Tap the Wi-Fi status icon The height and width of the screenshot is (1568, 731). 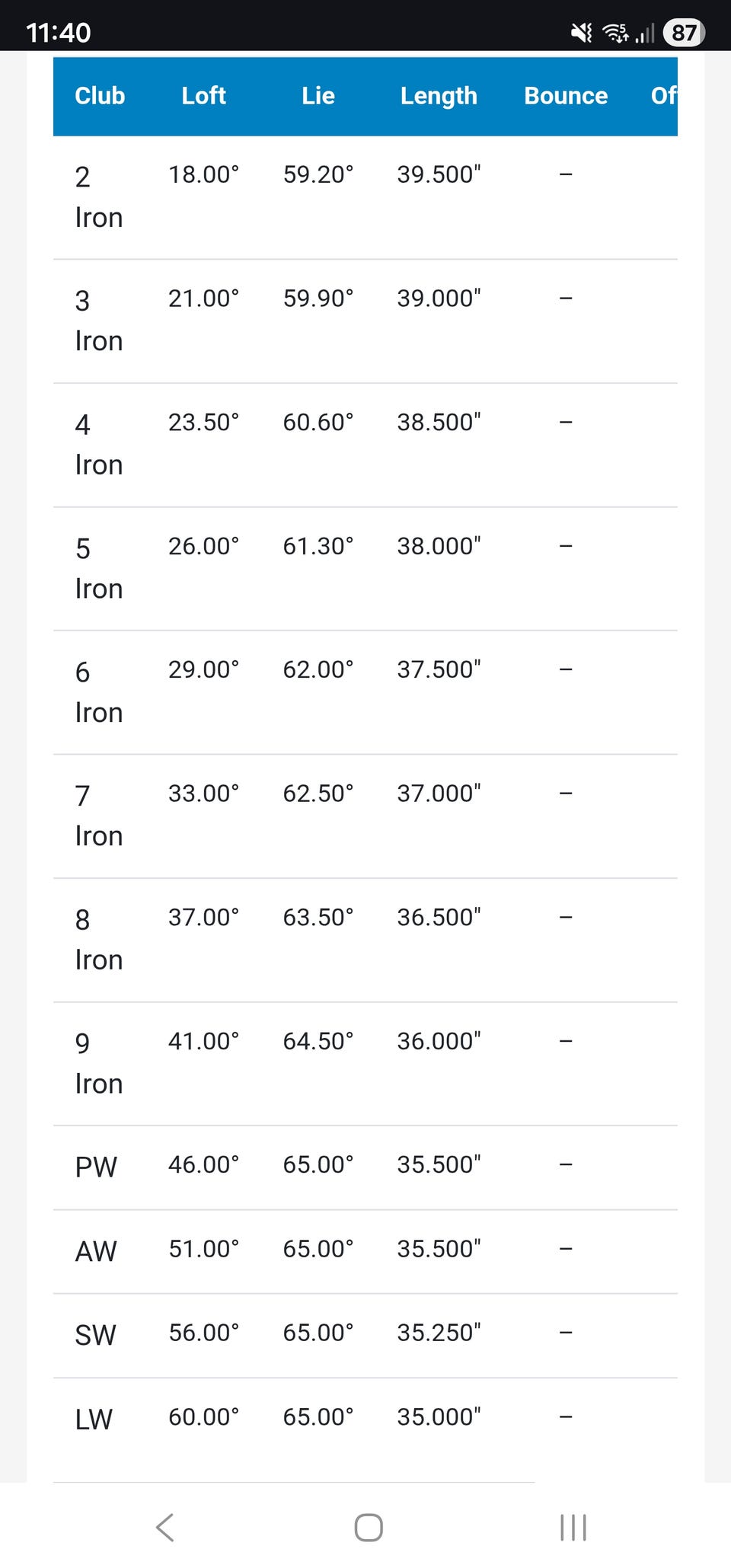coord(615,33)
